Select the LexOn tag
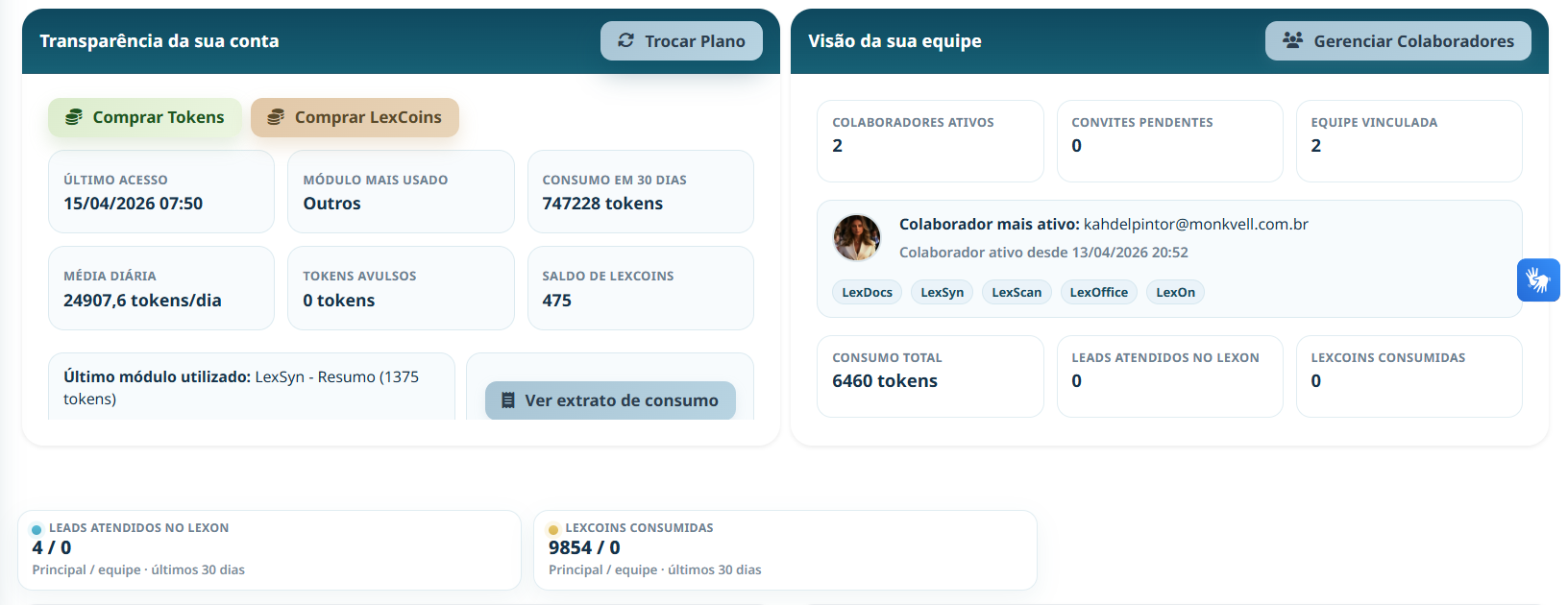This screenshot has width=1568, height=605. (x=1175, y=293)
